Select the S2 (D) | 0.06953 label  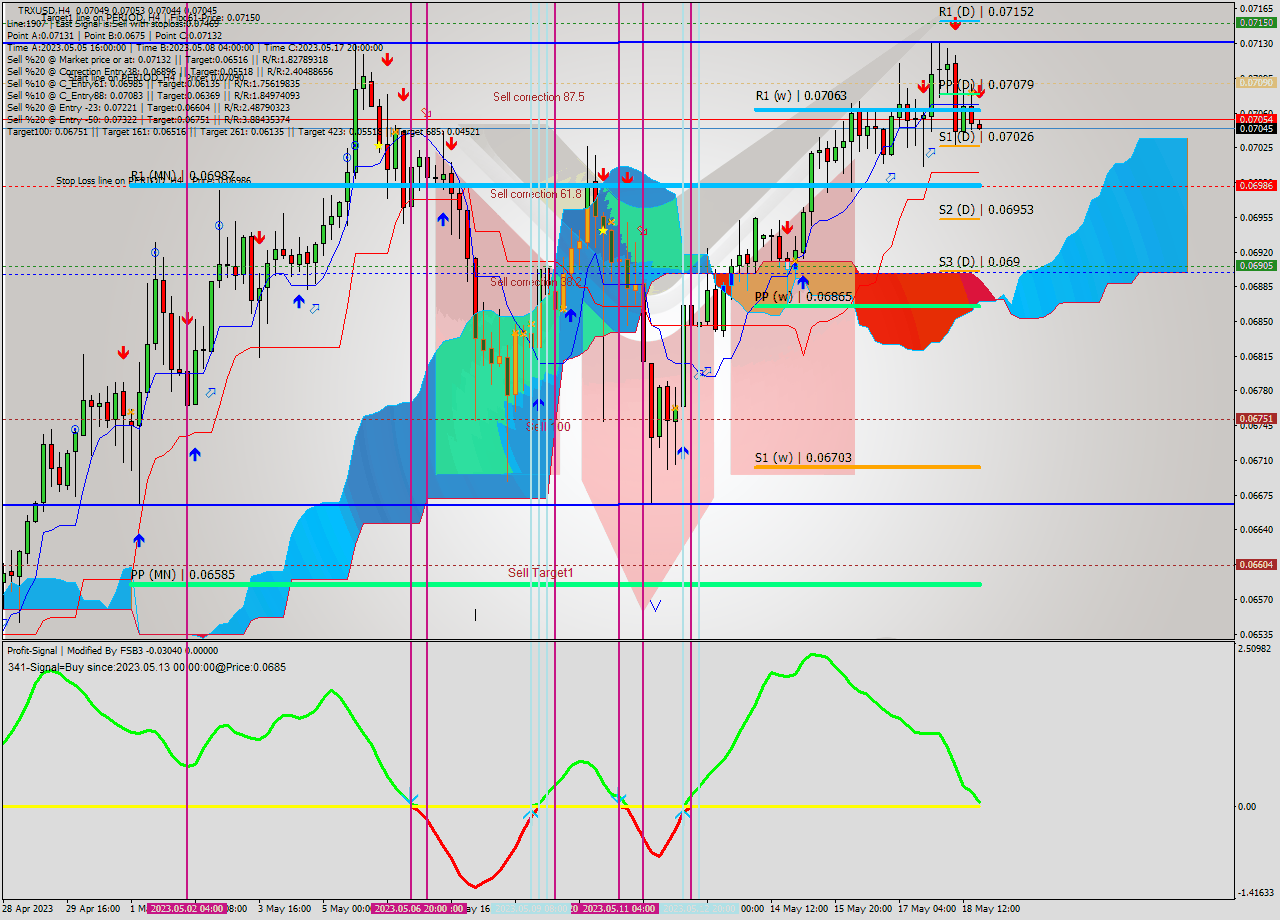(986, 210)
